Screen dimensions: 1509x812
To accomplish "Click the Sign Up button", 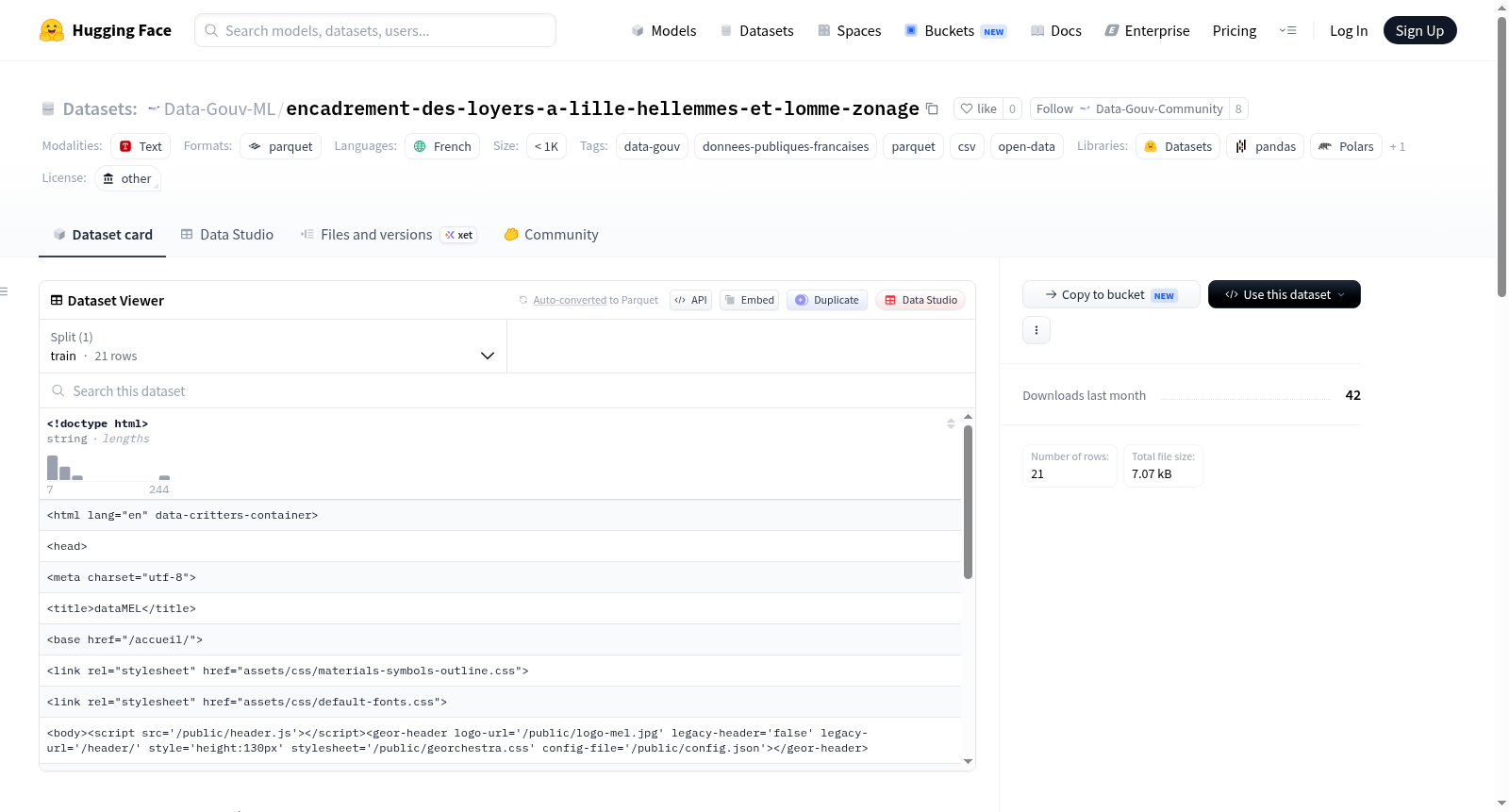I will point(1419,30).
